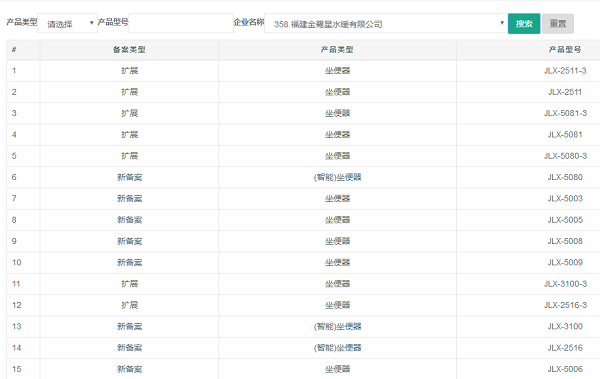Select model JLX-5081 cell in row 4
This screenshot has height=379, width=600.
565,135
